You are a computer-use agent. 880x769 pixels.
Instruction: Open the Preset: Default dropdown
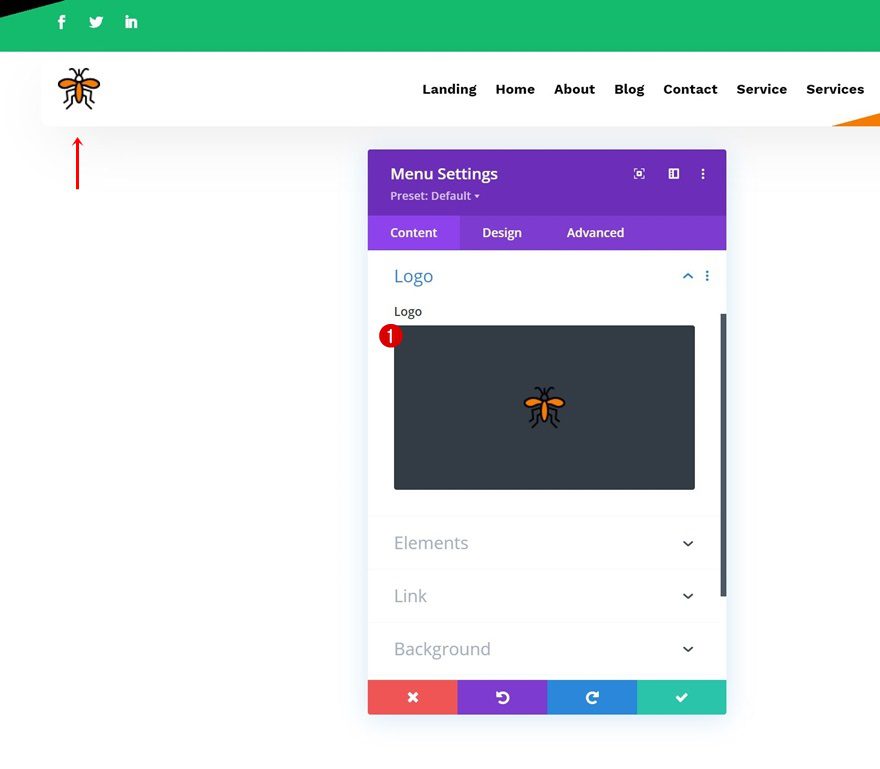(x=435, y=196)
